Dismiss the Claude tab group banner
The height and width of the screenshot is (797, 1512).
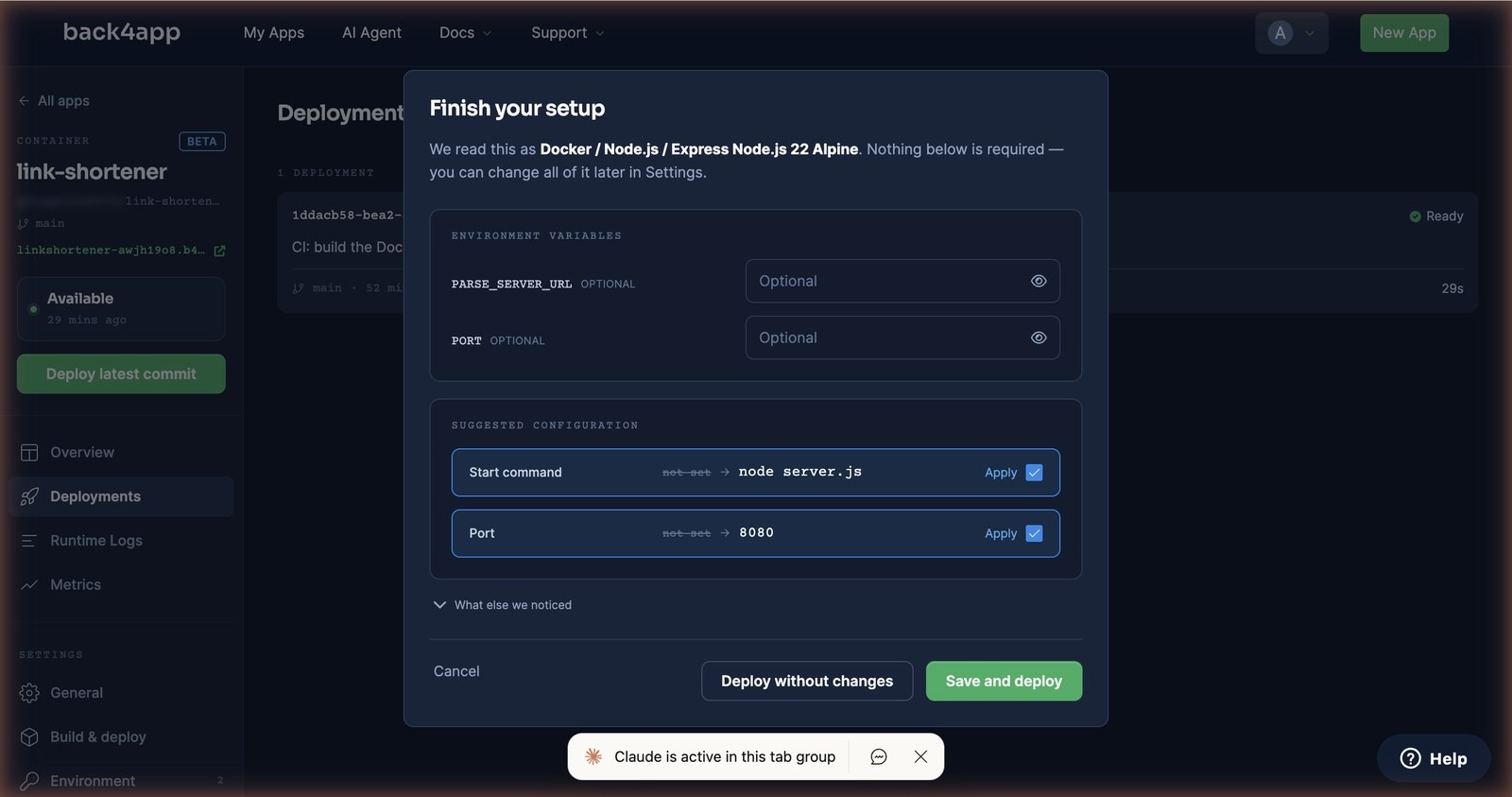click(x=920, y=756)
